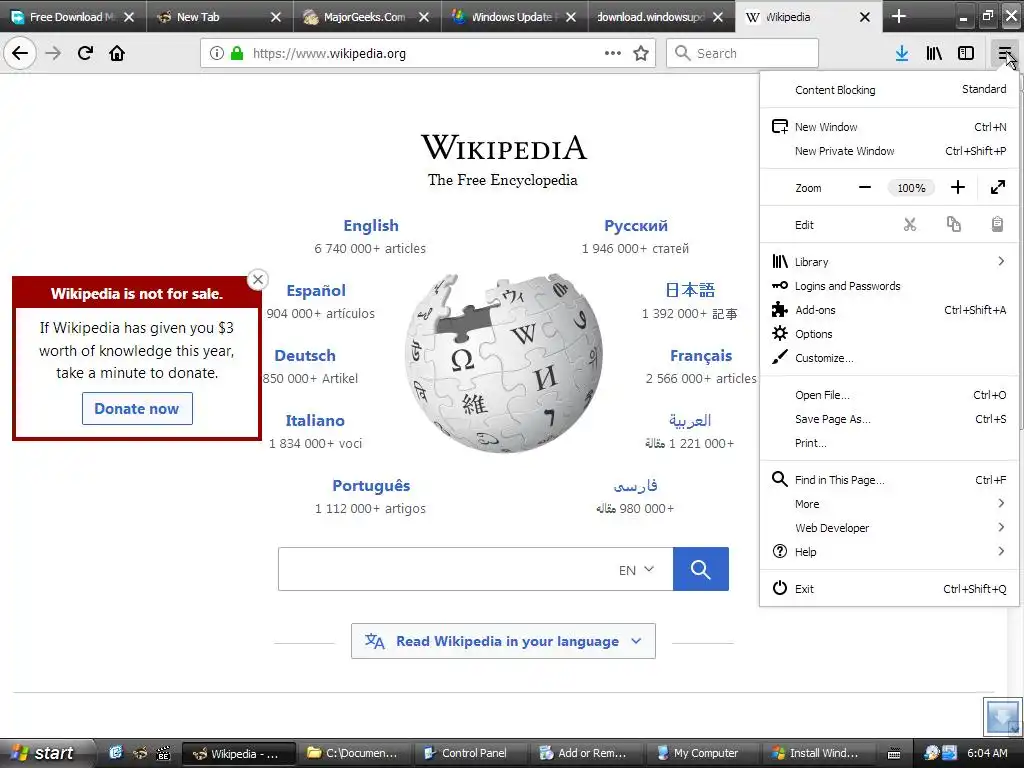
Task: Choose New Window from menu
Action: [889, 127]
